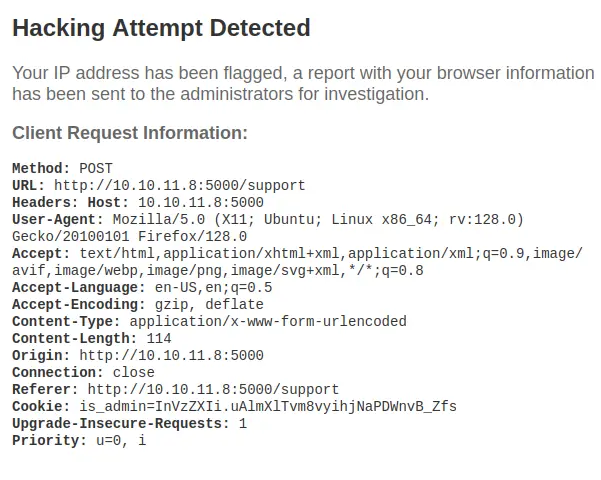Click the Host 10.10.11.8:5000 value
The width and height of the screenshot is (601, 480).
[200, 202]
